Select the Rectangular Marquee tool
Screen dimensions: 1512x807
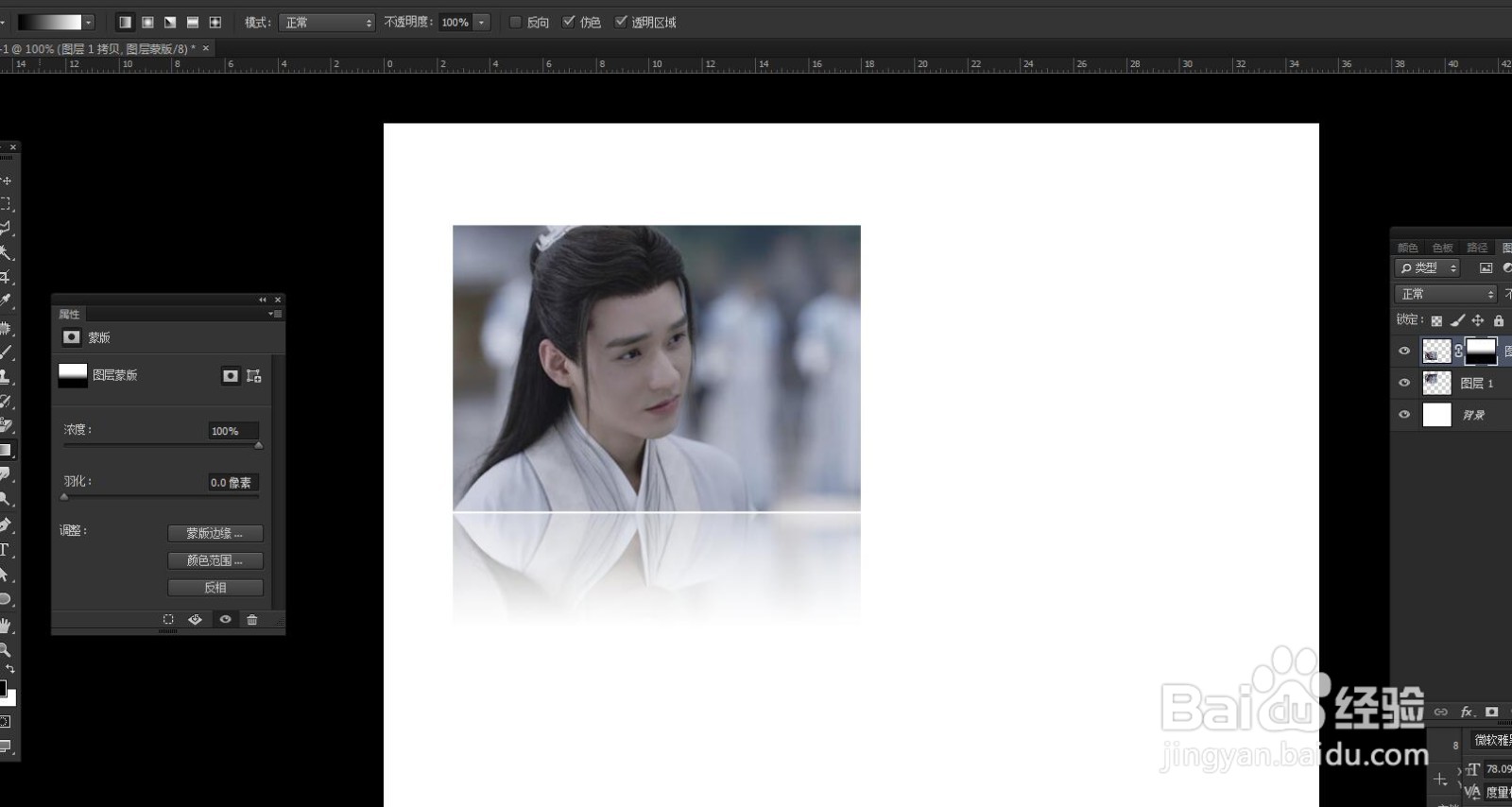[x=6, y=204]
